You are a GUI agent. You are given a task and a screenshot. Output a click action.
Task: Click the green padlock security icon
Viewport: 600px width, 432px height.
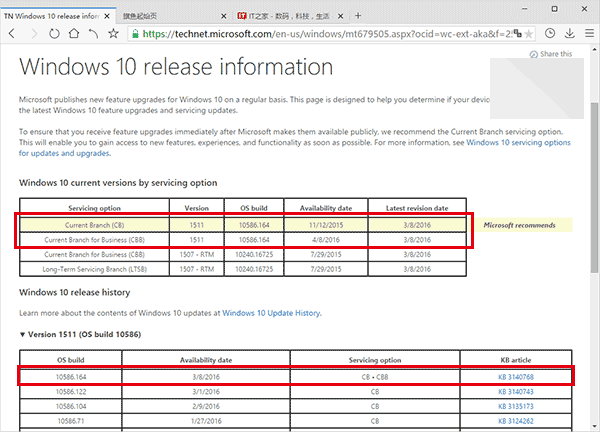(x=135, y=34)
